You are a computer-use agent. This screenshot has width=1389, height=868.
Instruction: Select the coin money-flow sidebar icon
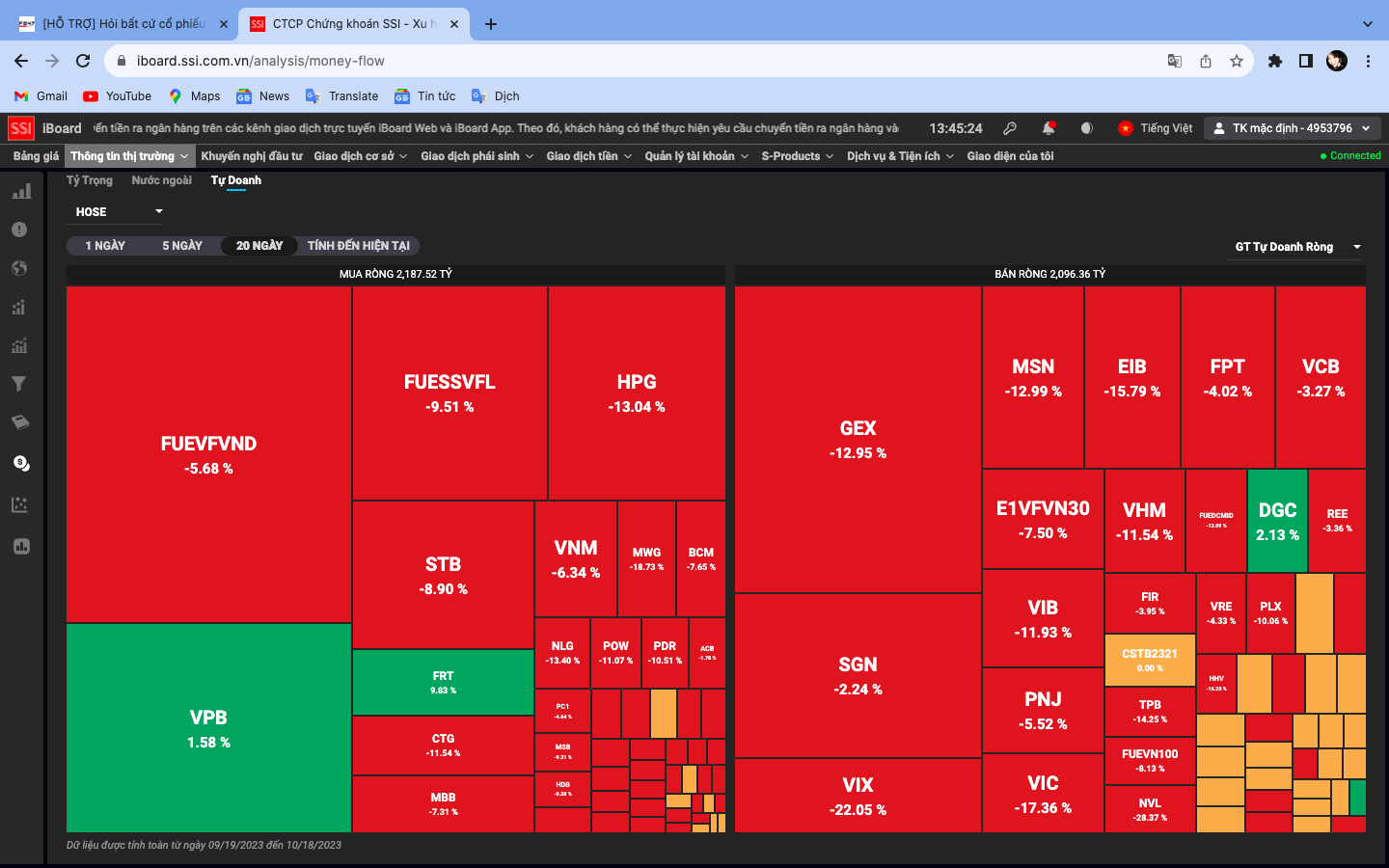point(21,464)
